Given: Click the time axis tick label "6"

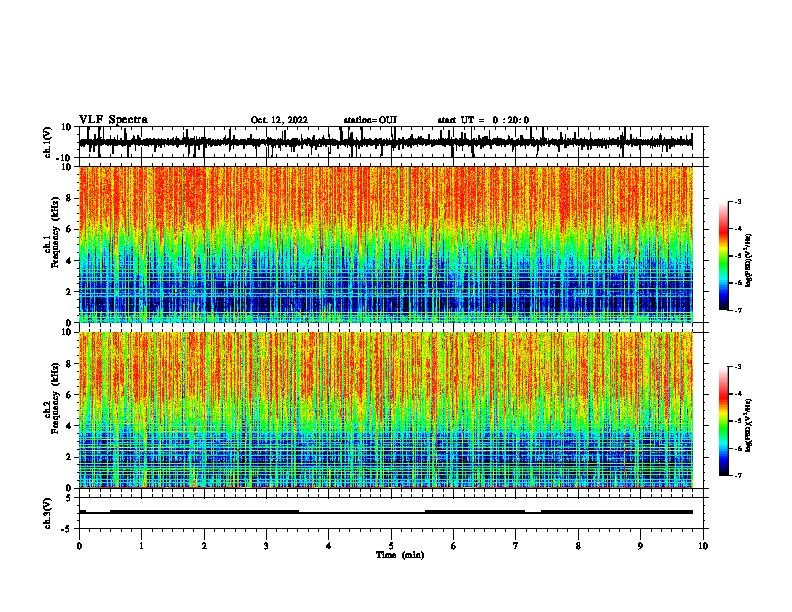Looking at the screenshot, I should click(454, 546).
